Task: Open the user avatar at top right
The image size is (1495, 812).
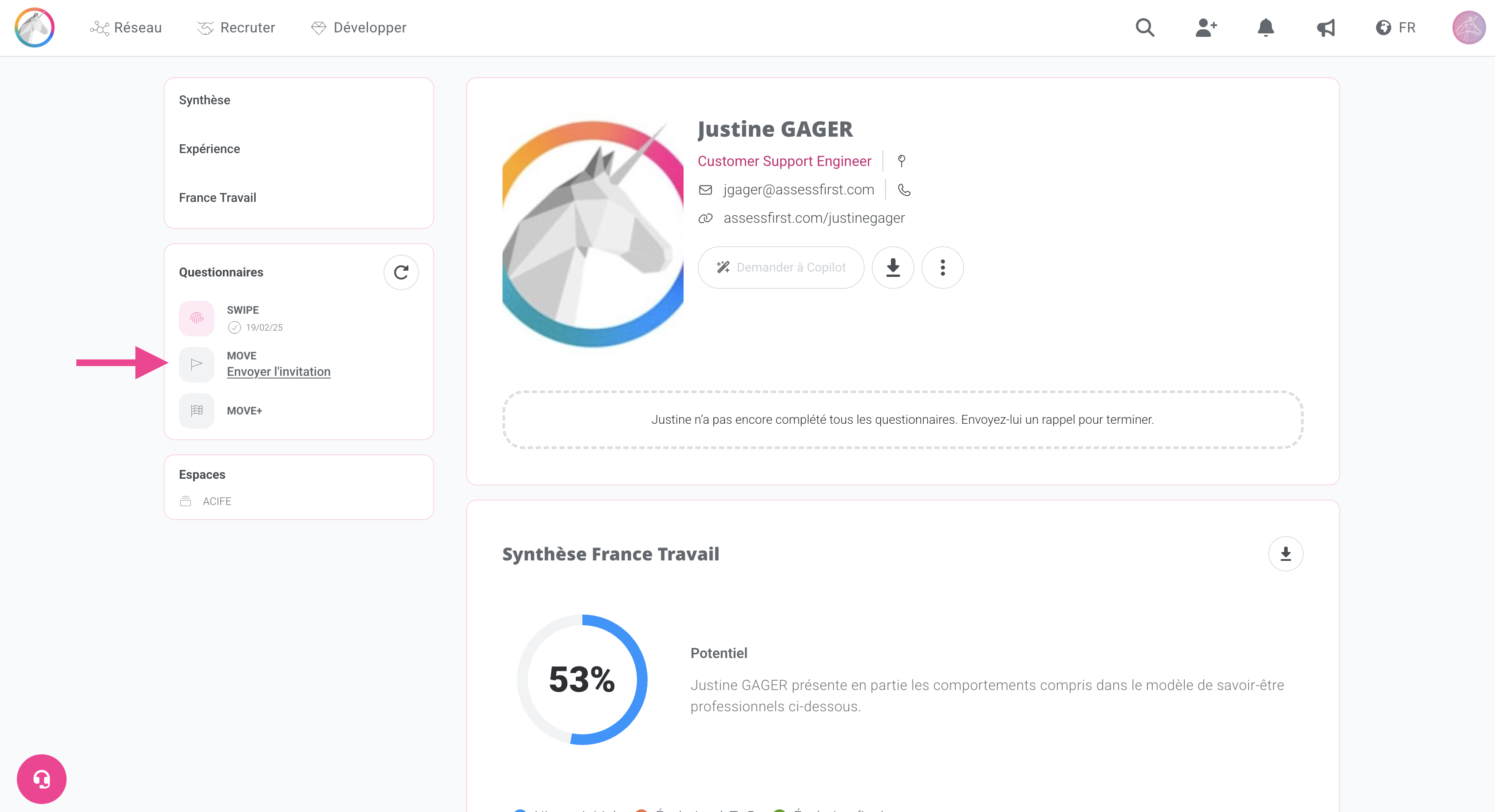Action: (x=1468, y=27)
